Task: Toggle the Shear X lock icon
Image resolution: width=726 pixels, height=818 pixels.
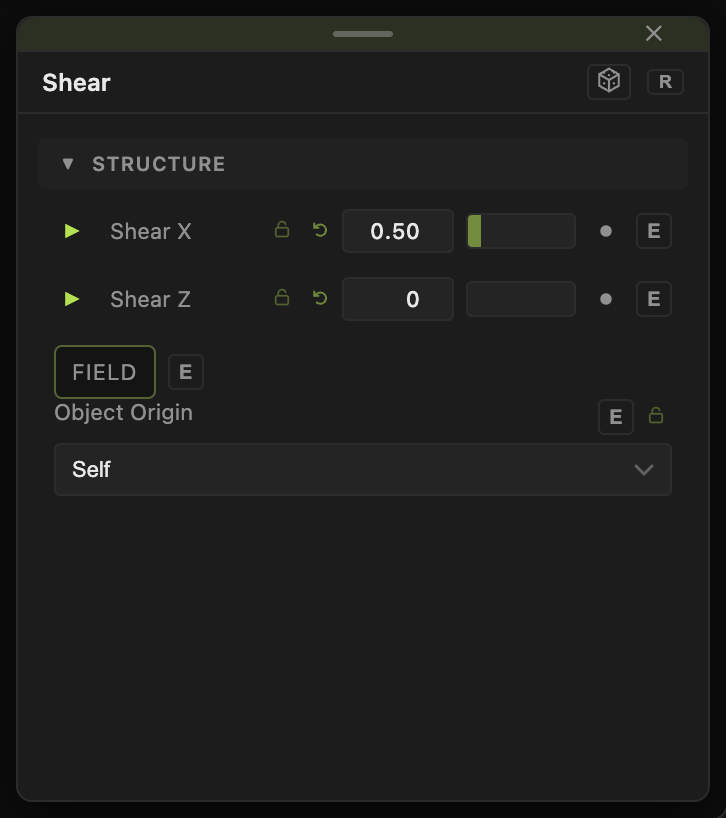Action: 282,230
